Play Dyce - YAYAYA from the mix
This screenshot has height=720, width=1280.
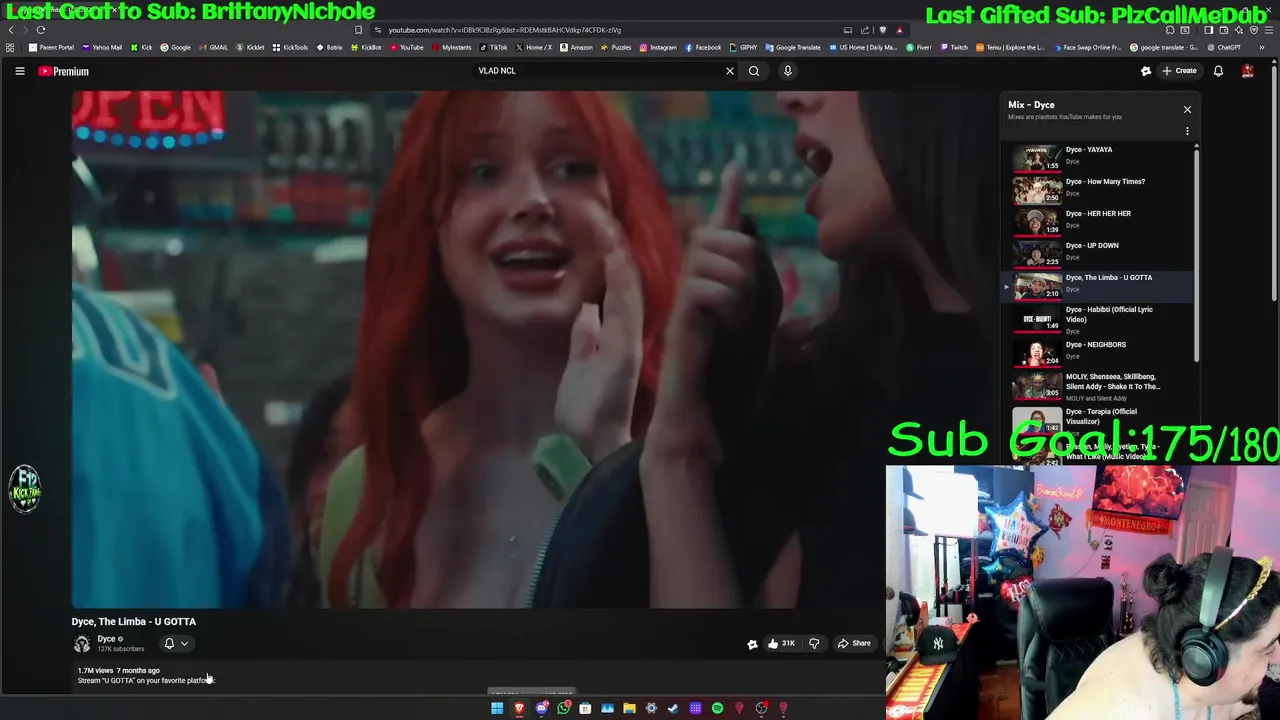pos(1098,157)
